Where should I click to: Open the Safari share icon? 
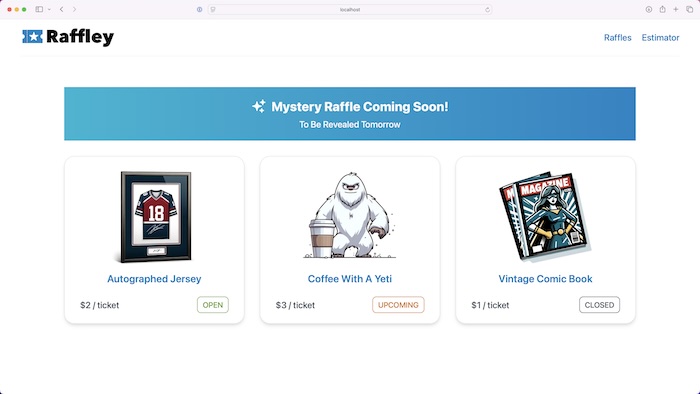[662, 9]
